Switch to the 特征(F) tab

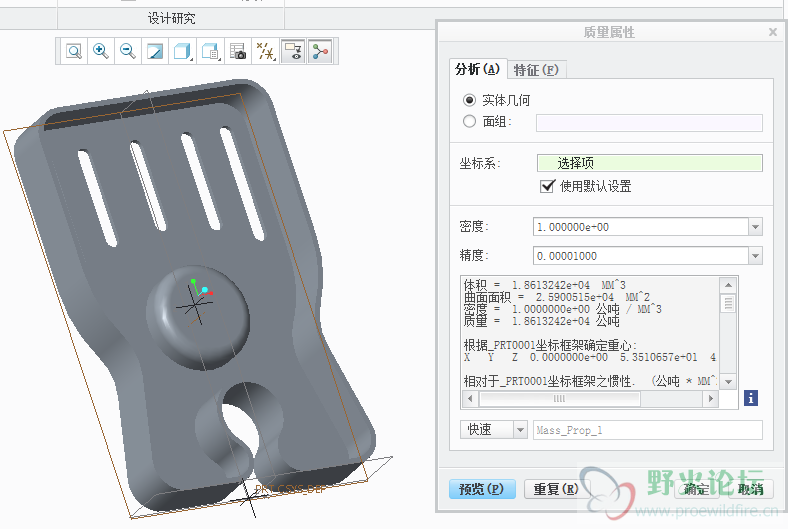536,70
